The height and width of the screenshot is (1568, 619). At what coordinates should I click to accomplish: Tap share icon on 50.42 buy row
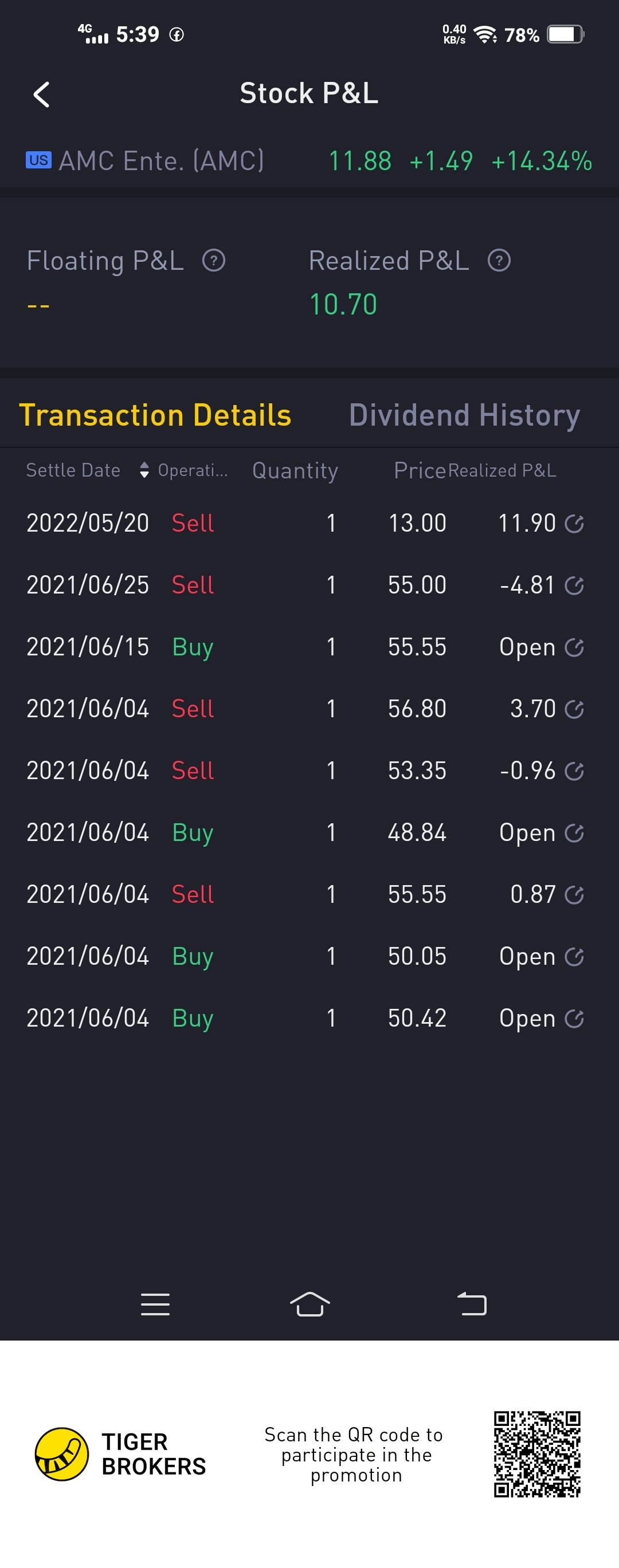(574, 1019)
